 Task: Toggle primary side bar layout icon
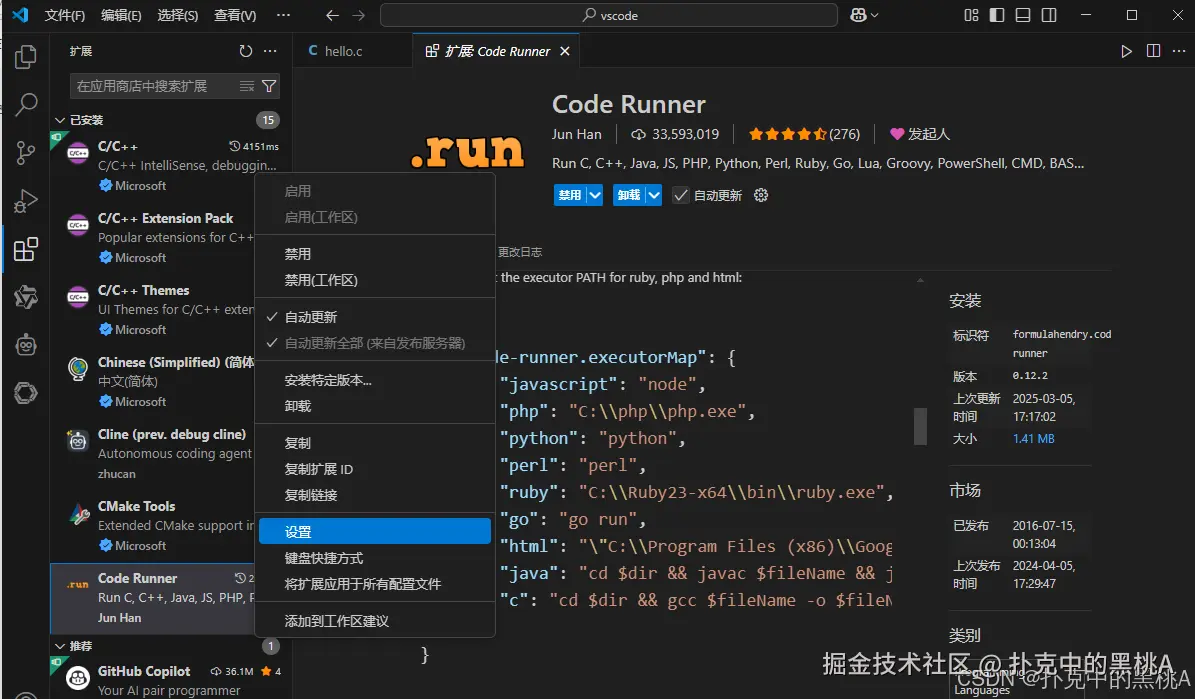point(997,15)
